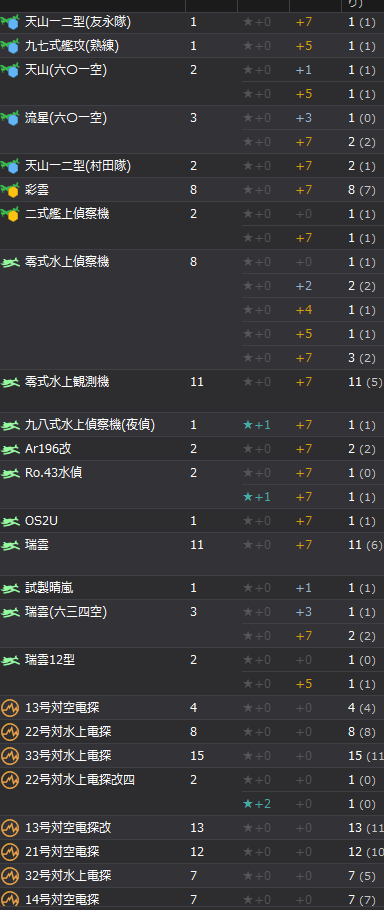Click the yellow recon plane icon beside 彩雲
This screenshot has width=384, height=910.
[x=10, y=190]
